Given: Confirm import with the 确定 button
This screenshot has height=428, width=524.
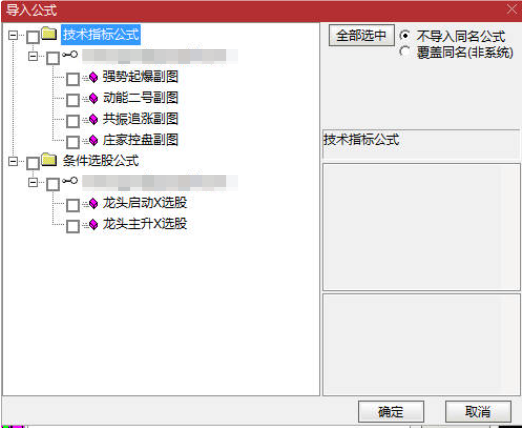Looking at the screenshot, I should click(x=391, y=412).
